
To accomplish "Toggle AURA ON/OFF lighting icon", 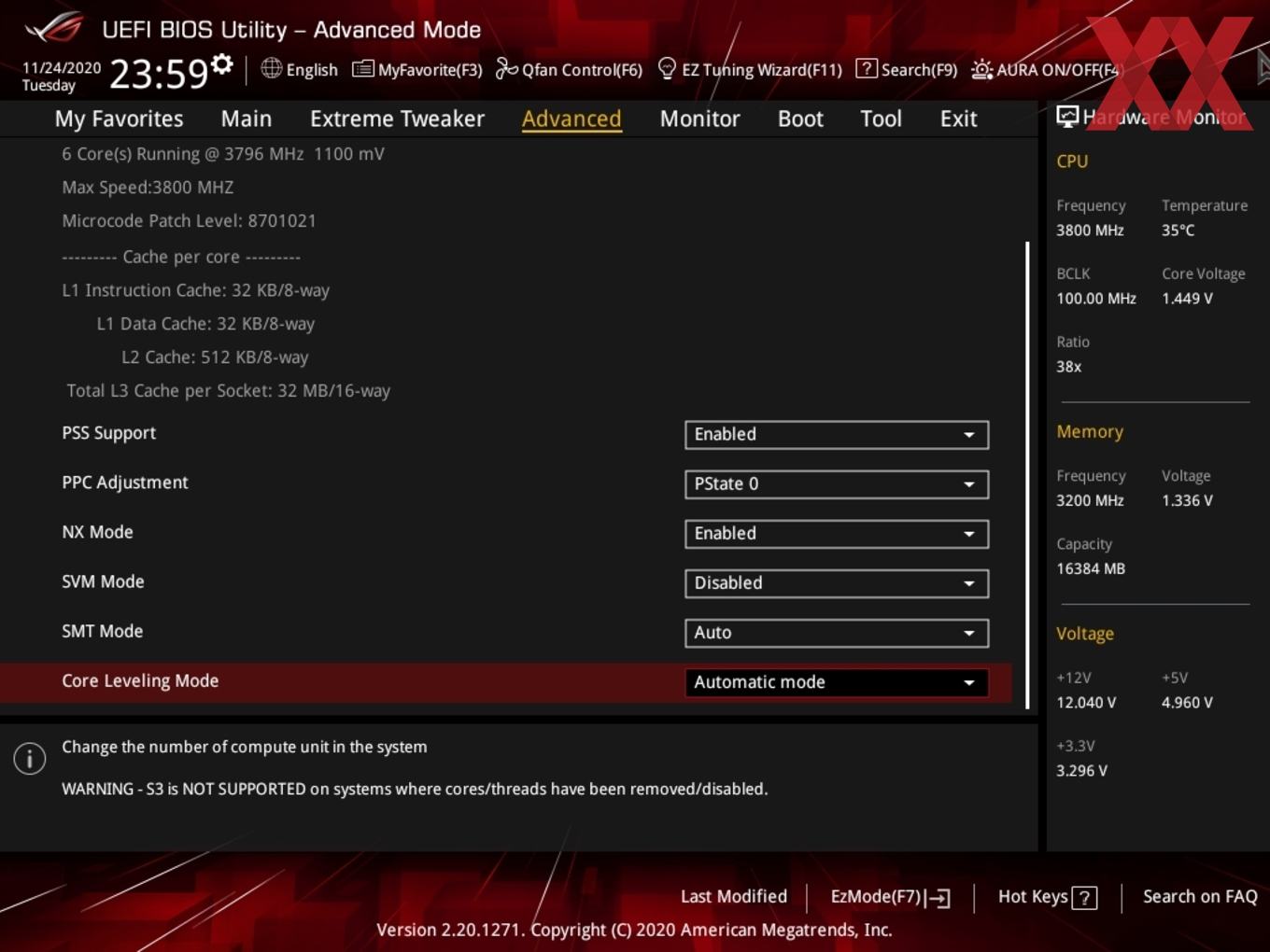I will click(x=981, y=69).
